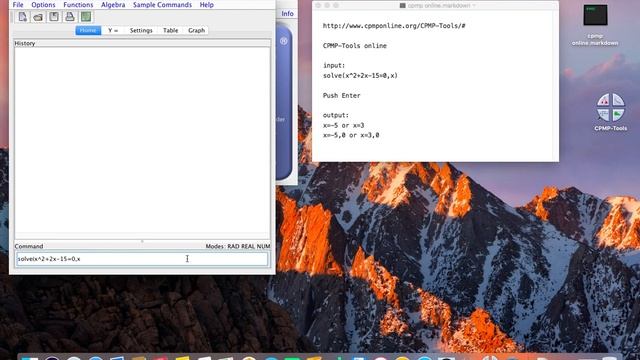640x360 pixels.
Task: Click the solve(x^2+2x-15=0,x) line in text window
Action: [x=360, y=76]
